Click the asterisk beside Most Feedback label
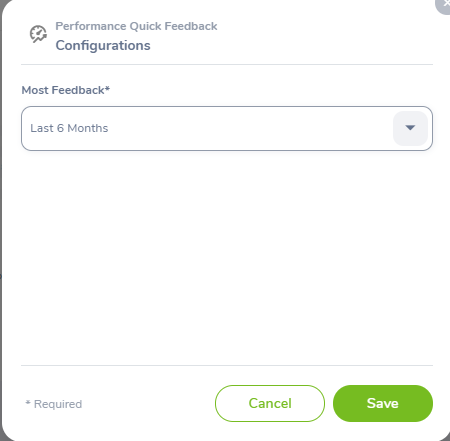Image resolution: width=450 pixels, height=441 pixels. click(107, 88)
